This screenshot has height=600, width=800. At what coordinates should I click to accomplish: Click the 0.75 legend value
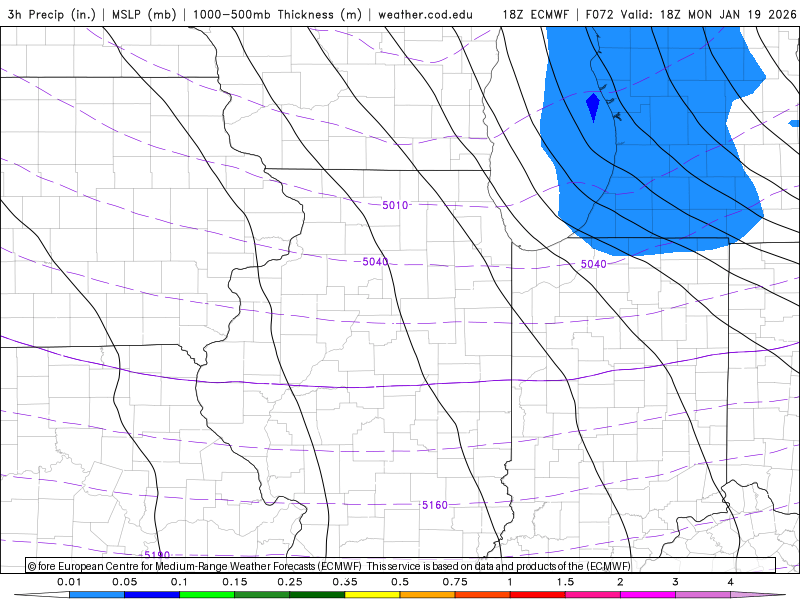click(455, 582)
